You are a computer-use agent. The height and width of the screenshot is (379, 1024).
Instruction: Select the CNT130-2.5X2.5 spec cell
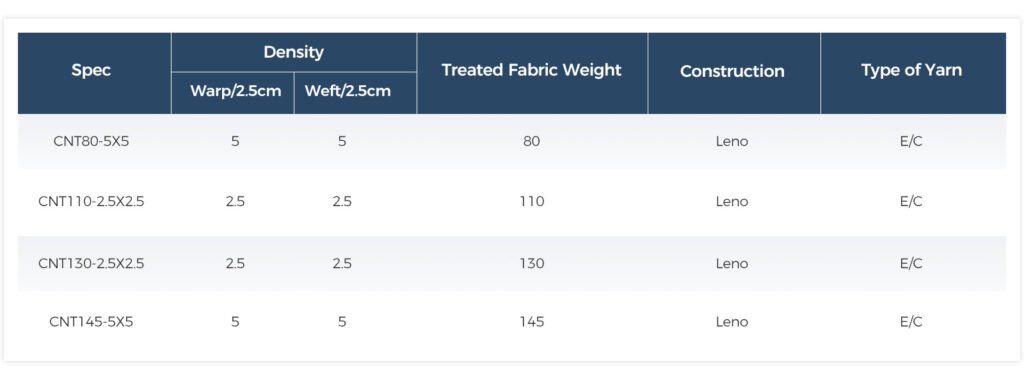(x=91, y=264)
